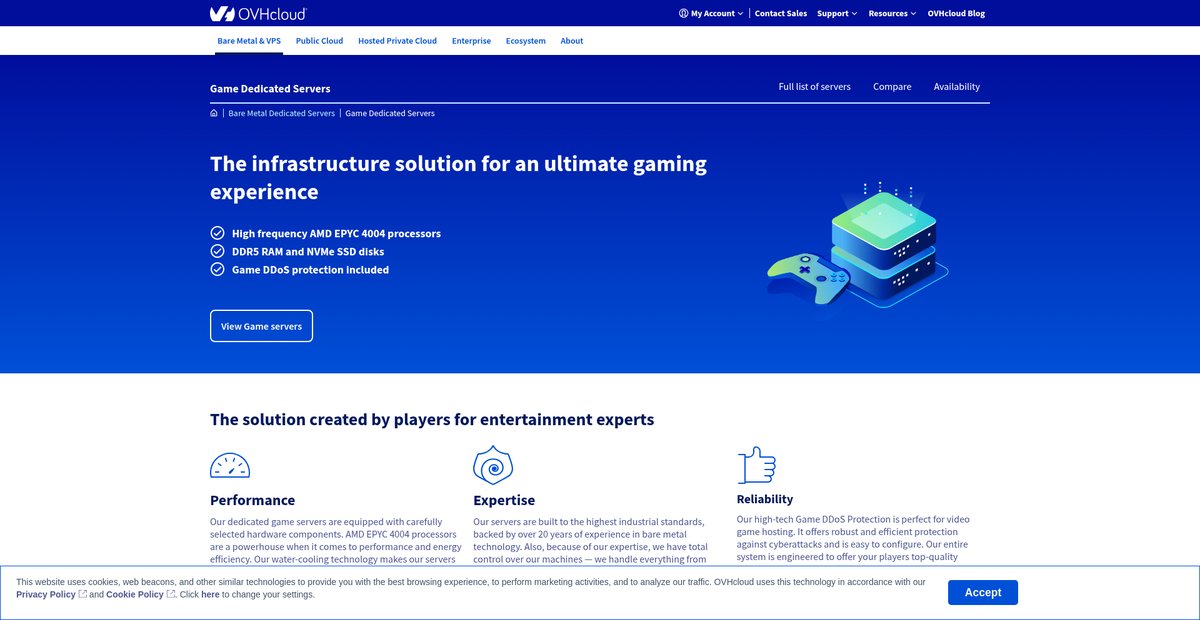Open the Cookie Policy link
The image size is (1200, 620).
tap(135, 594)
